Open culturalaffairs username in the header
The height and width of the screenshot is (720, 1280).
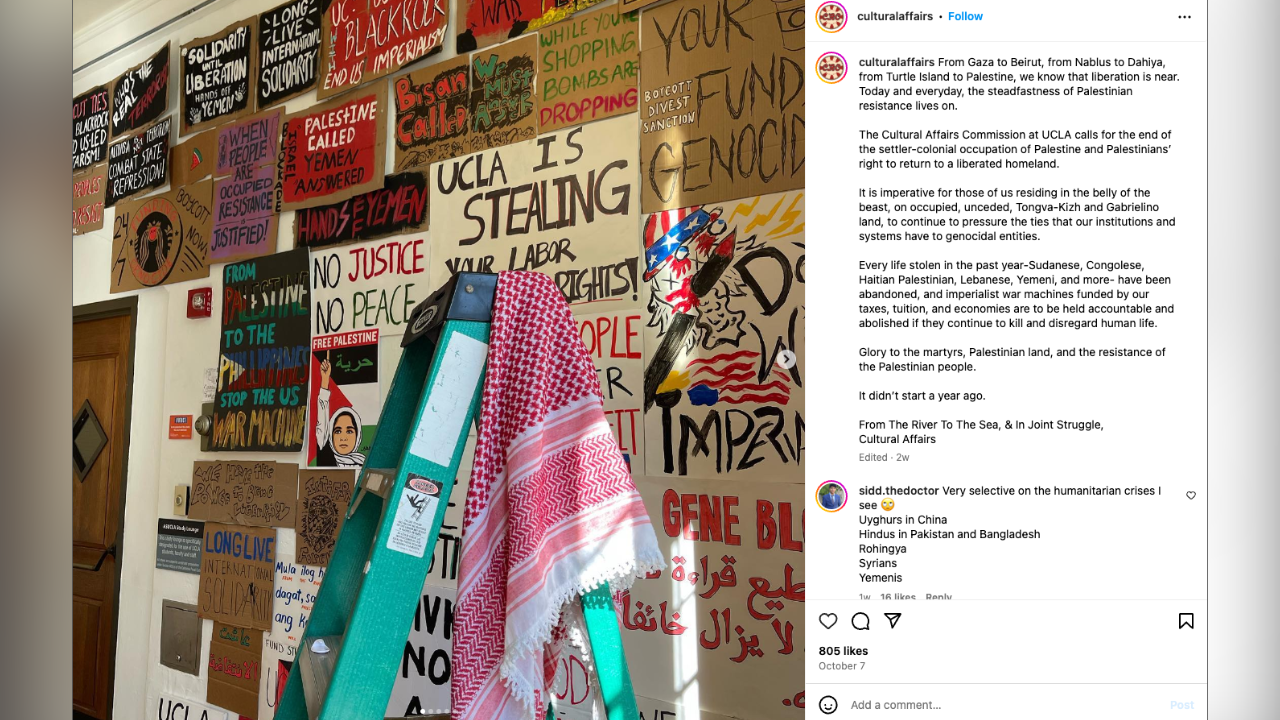895,16
